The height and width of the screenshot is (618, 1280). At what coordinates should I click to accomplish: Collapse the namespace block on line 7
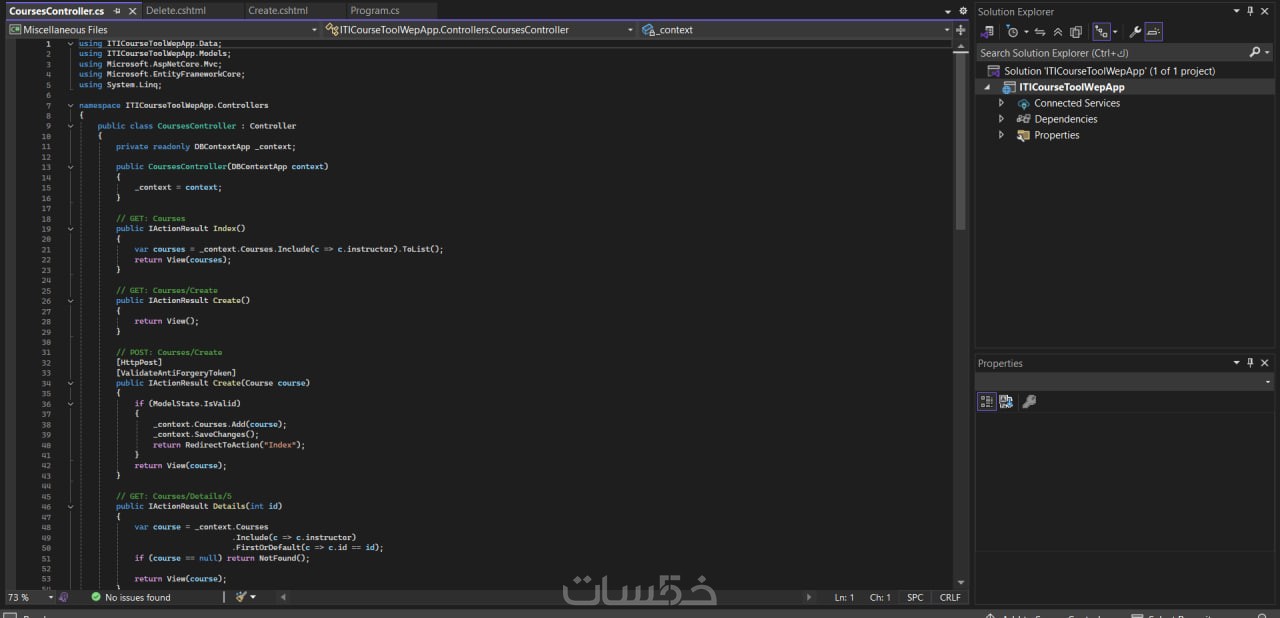pyautogui.click(x=70, y=105)
